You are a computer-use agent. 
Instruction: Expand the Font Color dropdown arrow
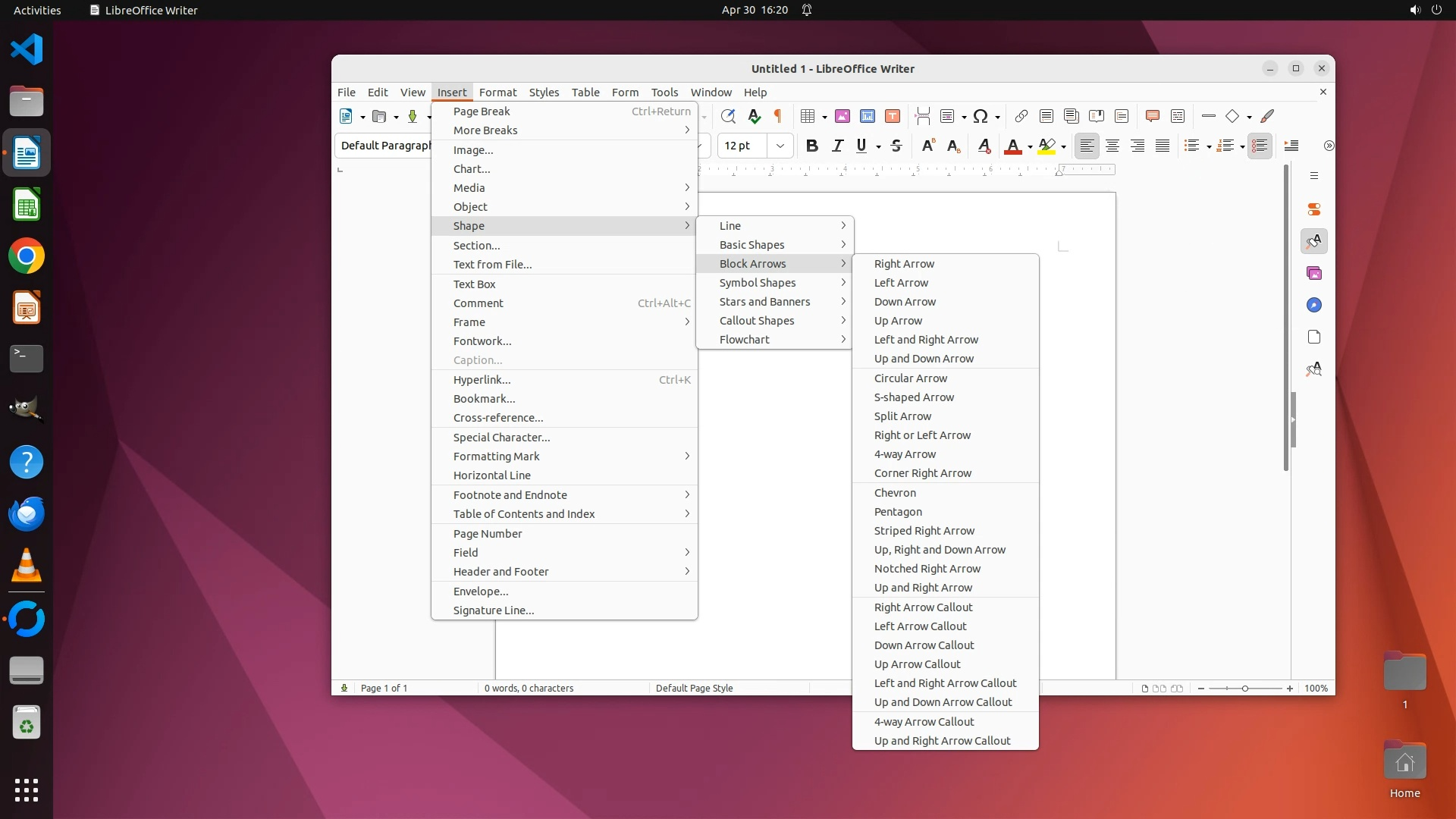(x=1030, y=146)
